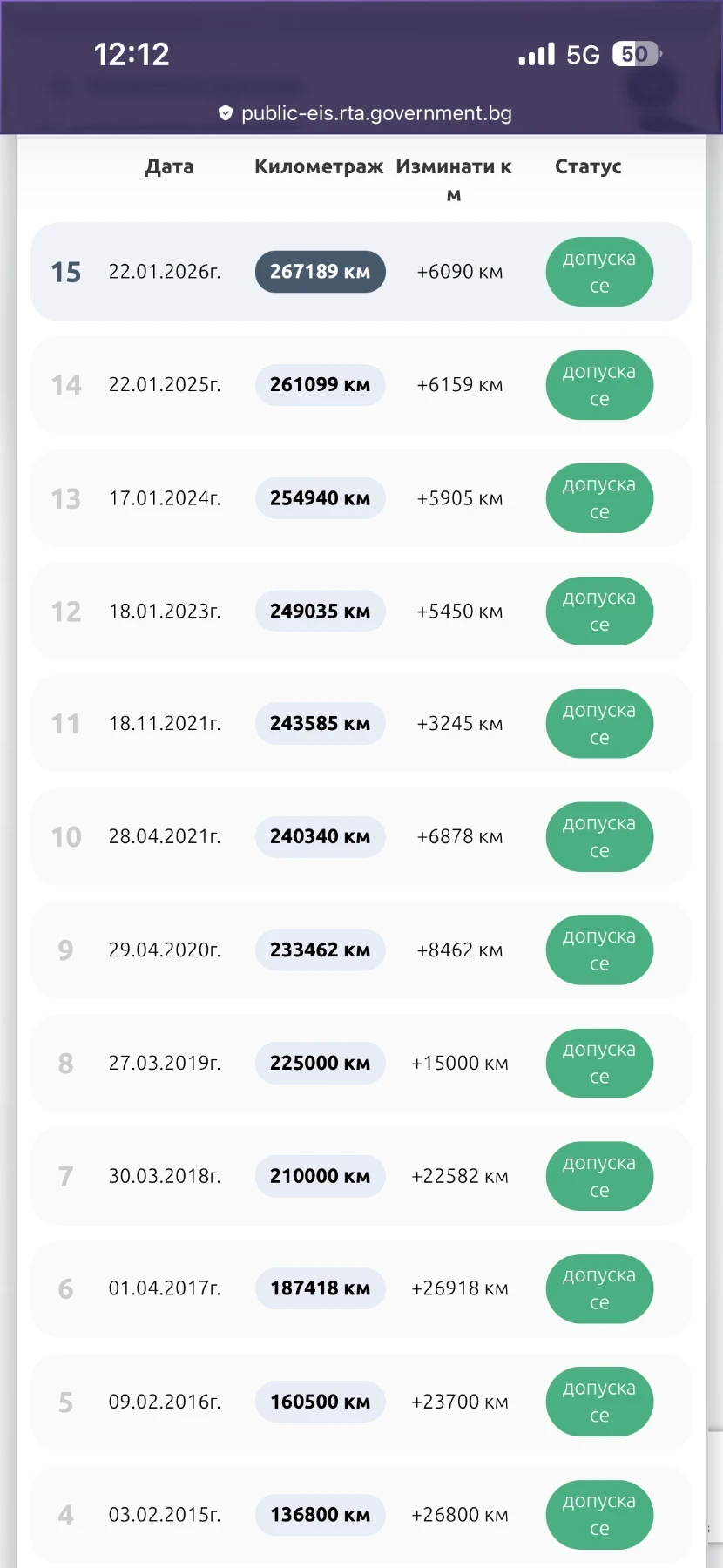Select the 210000 км mileage badge
The width and height of the screenshot is (723, 1568).
(320, 1176)
